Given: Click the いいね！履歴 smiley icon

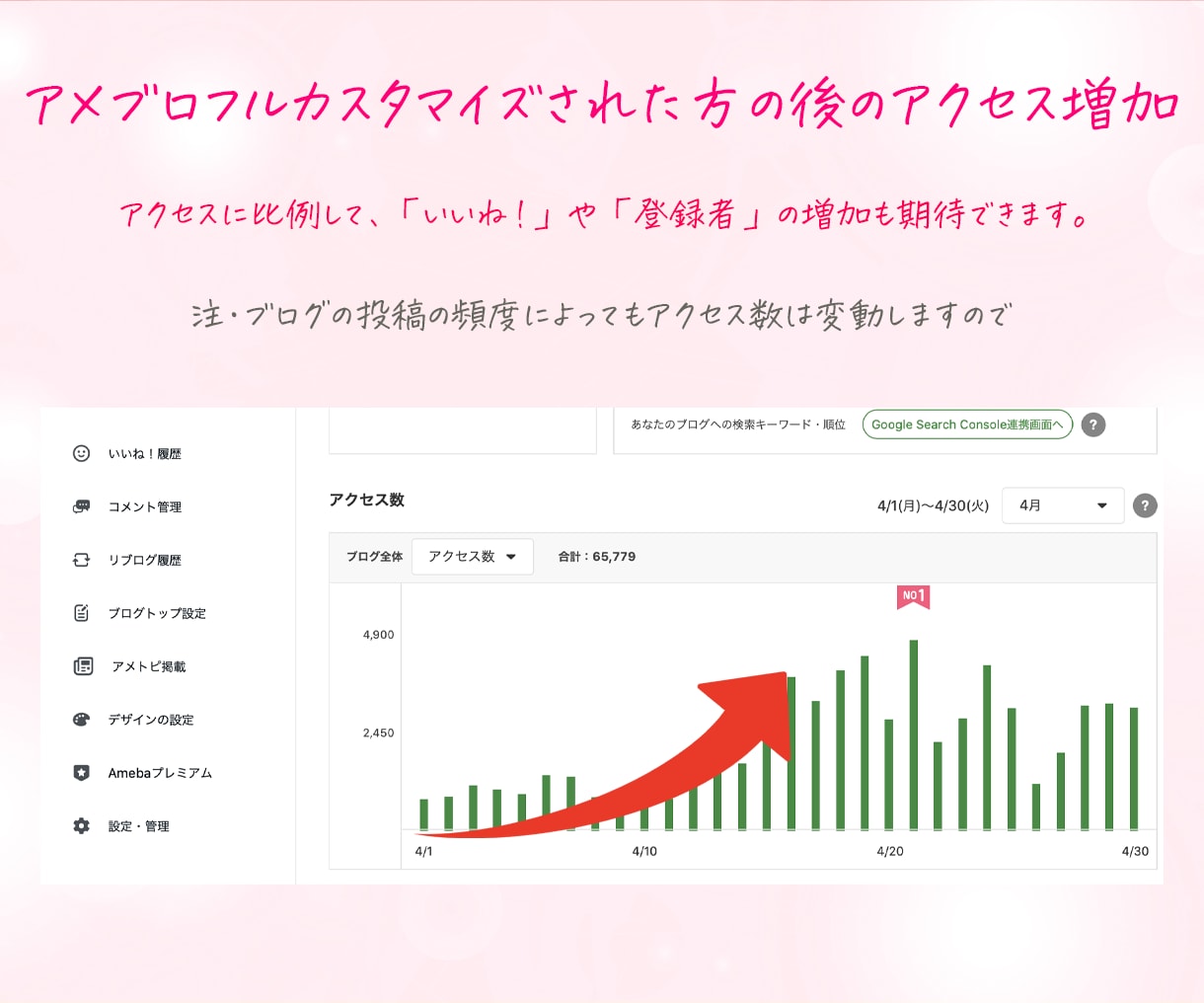Looking at the screenshot, I should click(82, 453).
